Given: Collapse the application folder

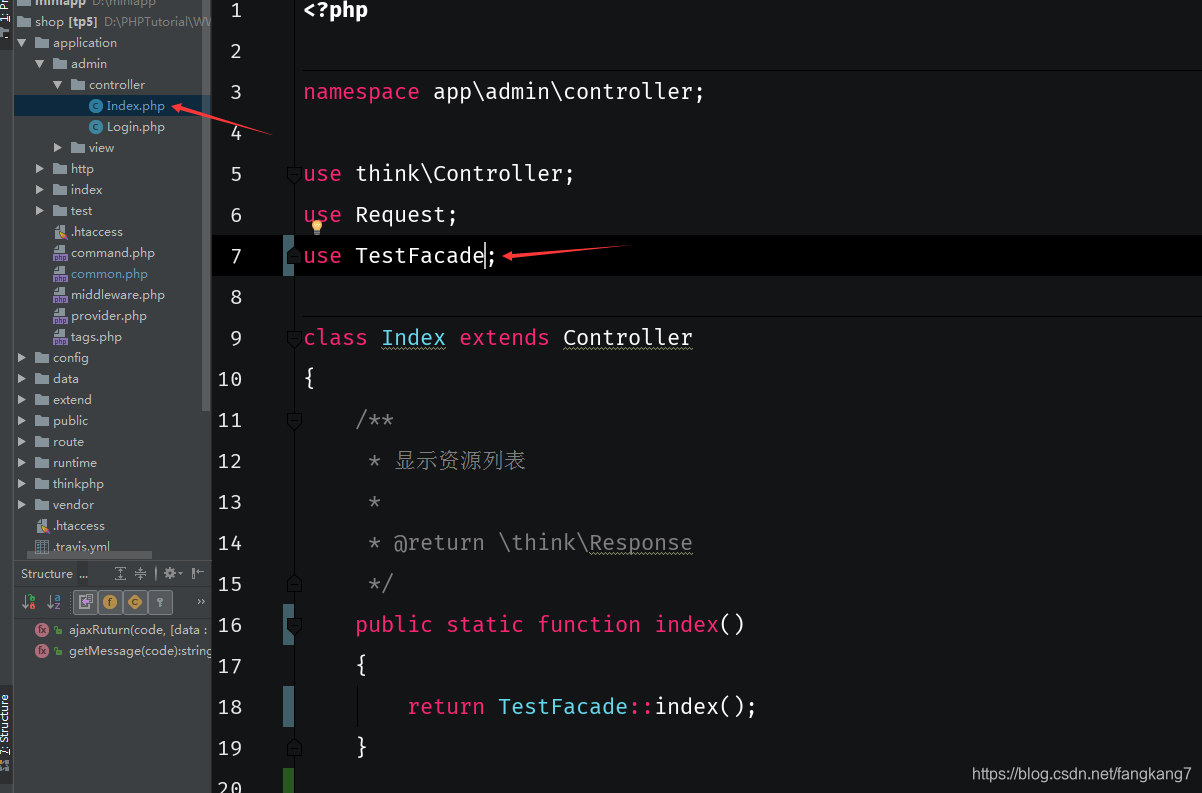Looking at the screenshot, I should click(23, 43).
